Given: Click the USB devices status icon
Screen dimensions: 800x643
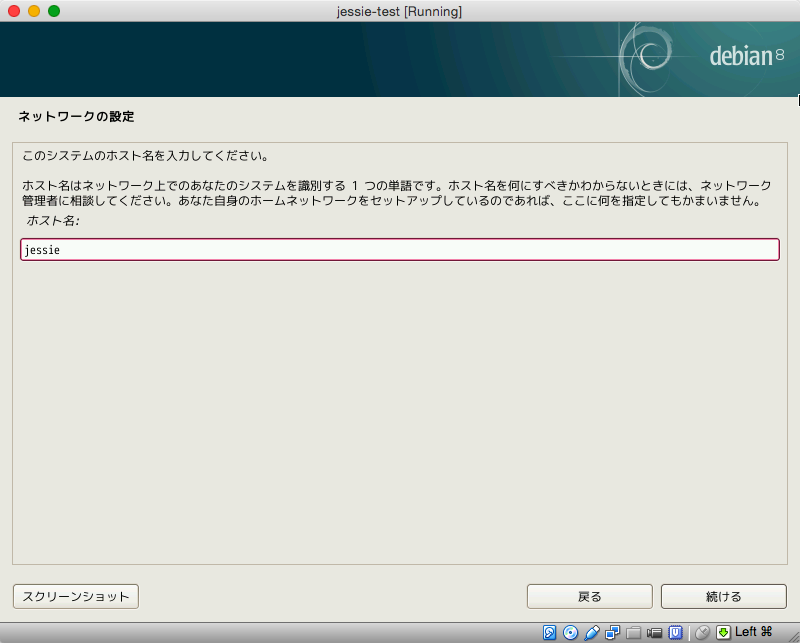Looking at the screenshot, I should 591,632.
